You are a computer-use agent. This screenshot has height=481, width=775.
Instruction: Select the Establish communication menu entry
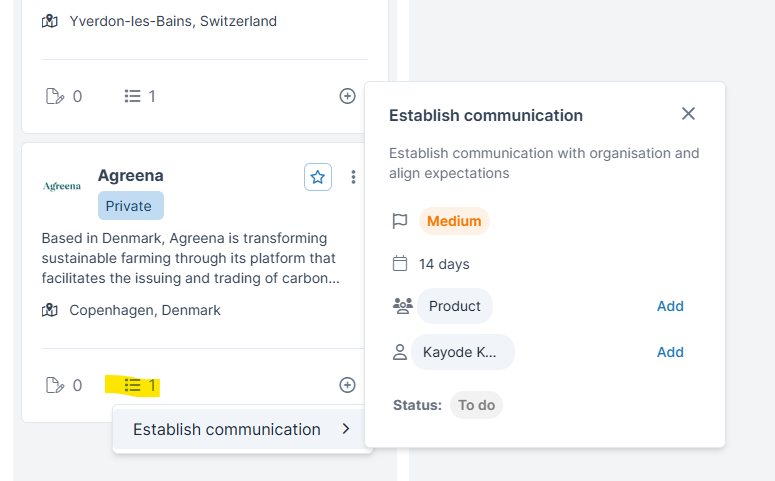(226, 429)
